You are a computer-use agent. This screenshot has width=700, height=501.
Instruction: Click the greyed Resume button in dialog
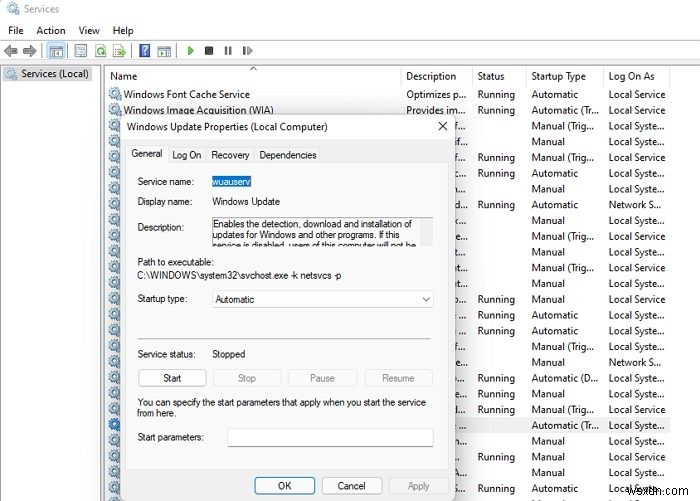coord(398,378)
